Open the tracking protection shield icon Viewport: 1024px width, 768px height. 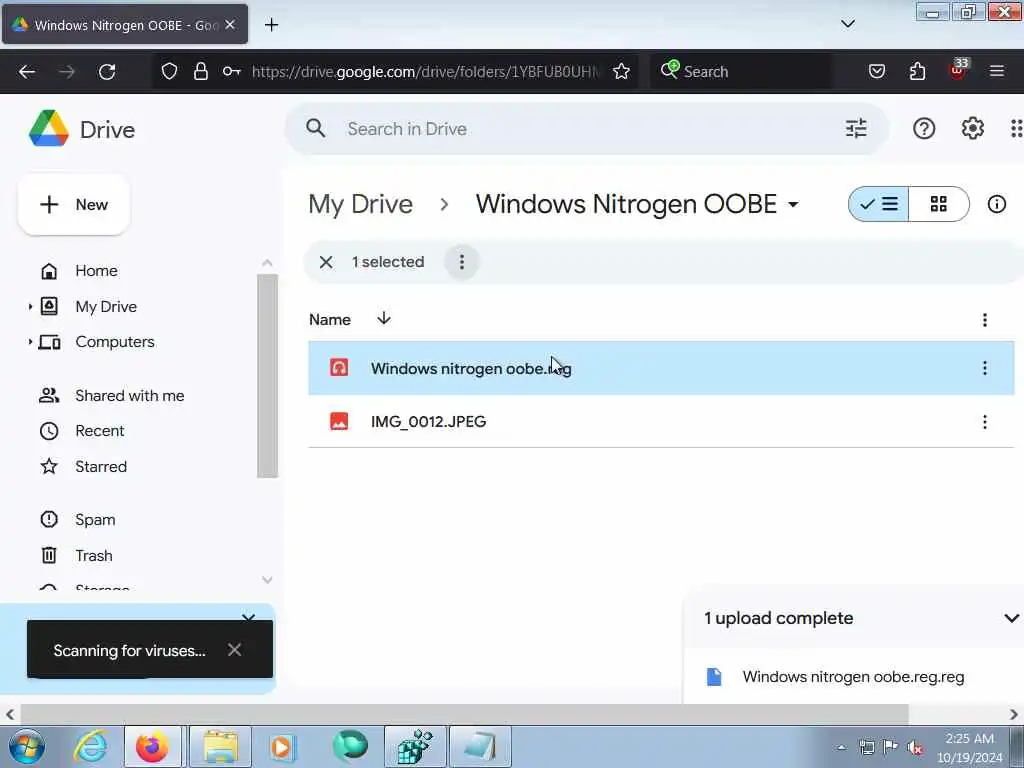point(169,71)
